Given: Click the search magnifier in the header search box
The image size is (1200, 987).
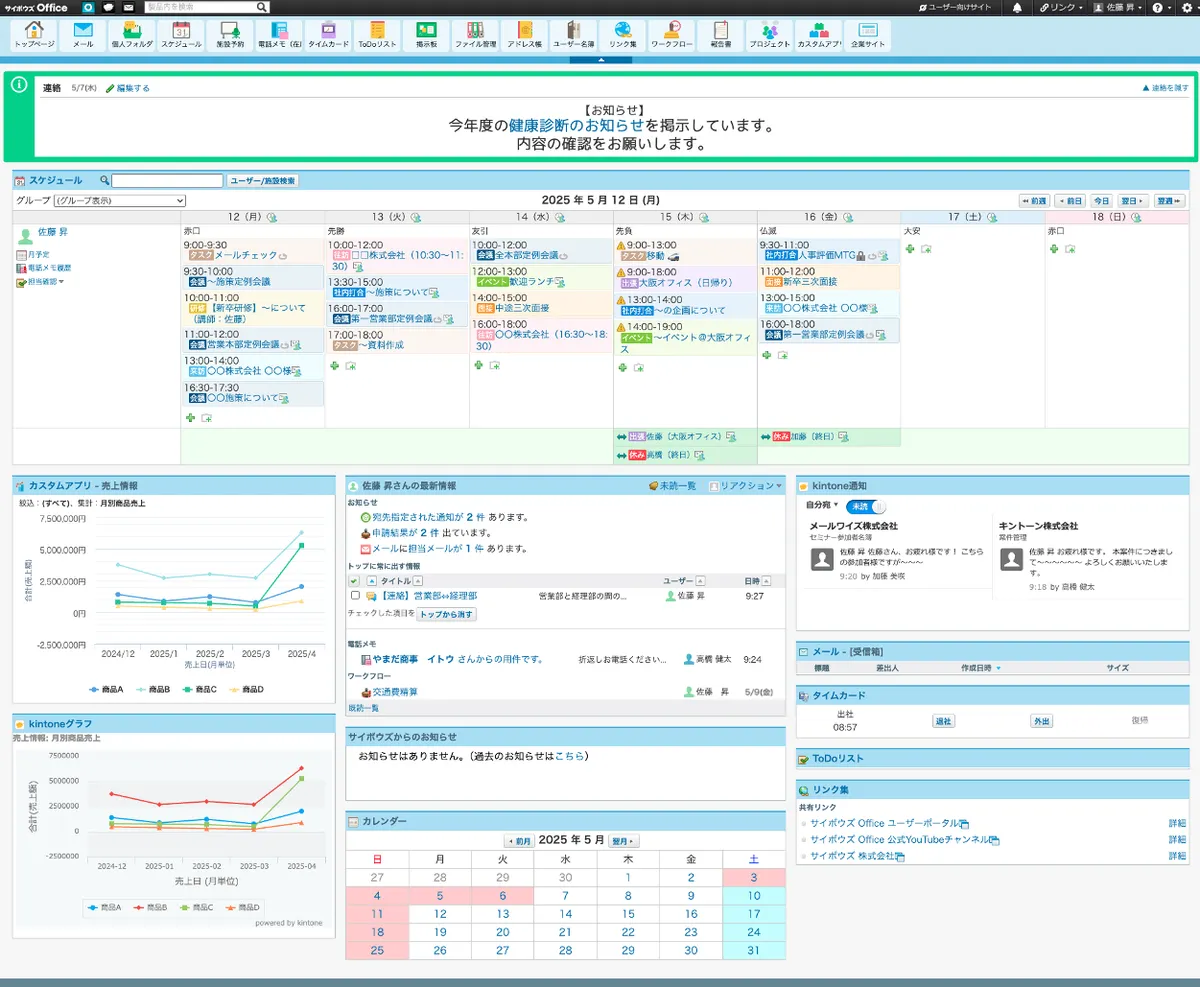Looking at the screenshot, I should [261, 7].
